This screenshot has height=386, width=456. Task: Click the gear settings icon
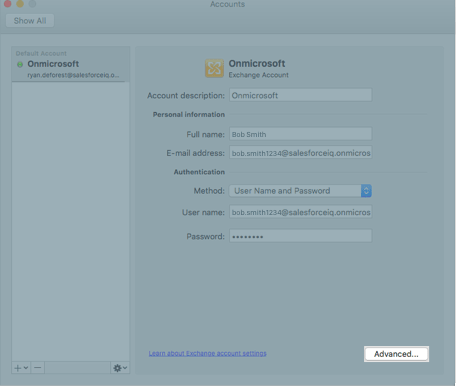117,368
